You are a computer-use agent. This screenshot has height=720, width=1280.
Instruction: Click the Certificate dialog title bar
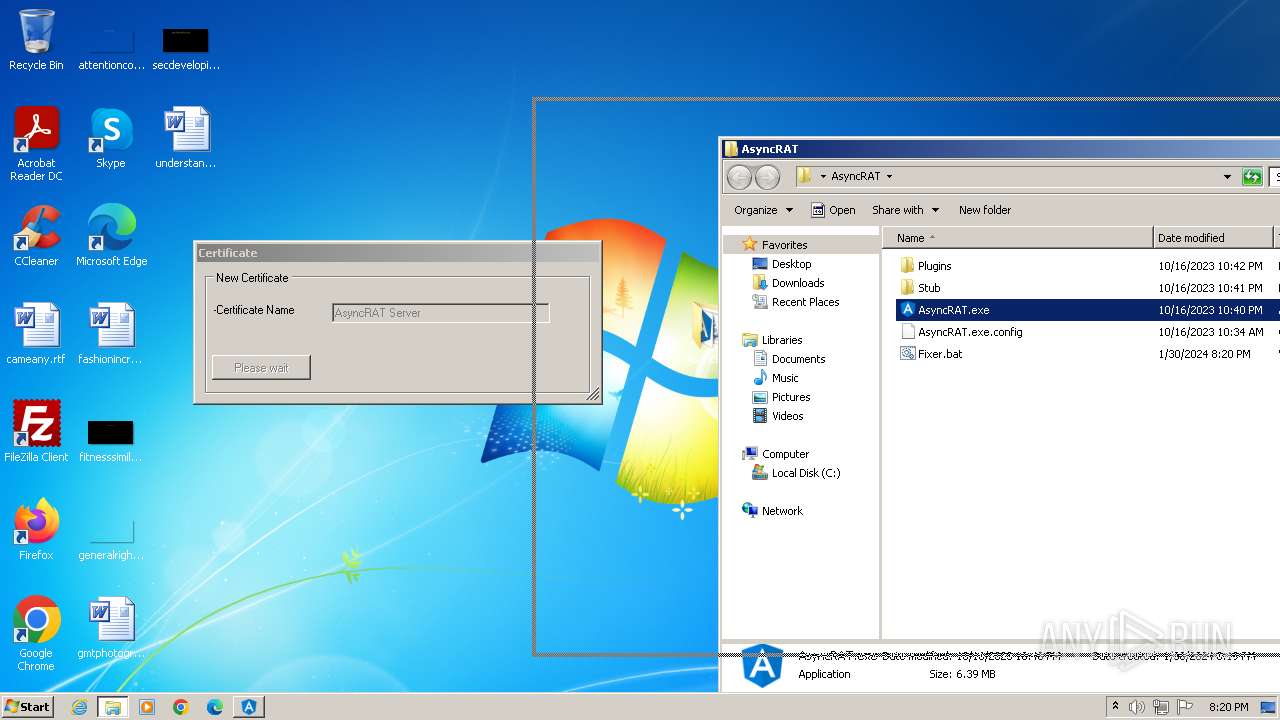tap(397, 253)
